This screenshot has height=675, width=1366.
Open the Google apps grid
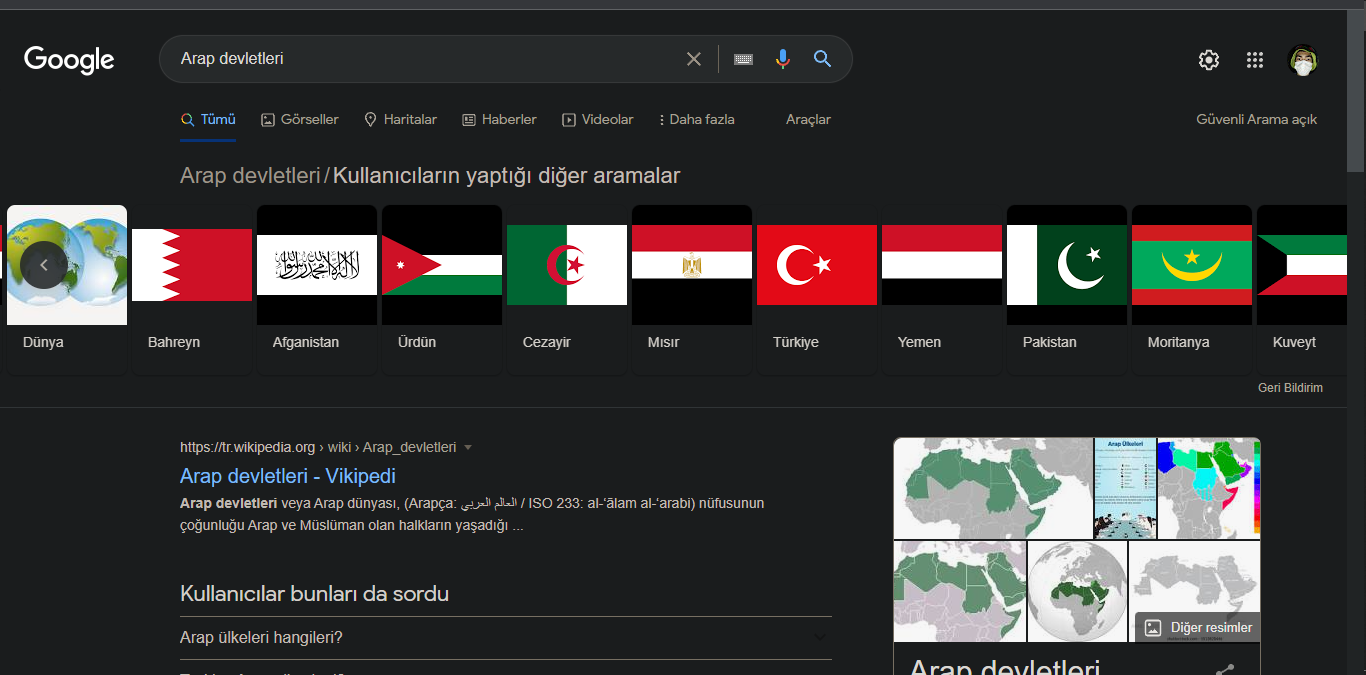point(1255,60)
